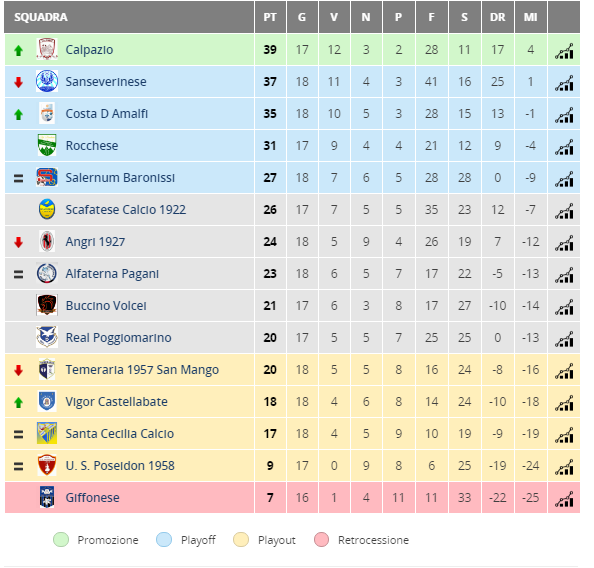Image resolution: width=594 pixels, height=568 pixels.
Task: Click the red down arrow beside Angri 1927
Action: 18,242
